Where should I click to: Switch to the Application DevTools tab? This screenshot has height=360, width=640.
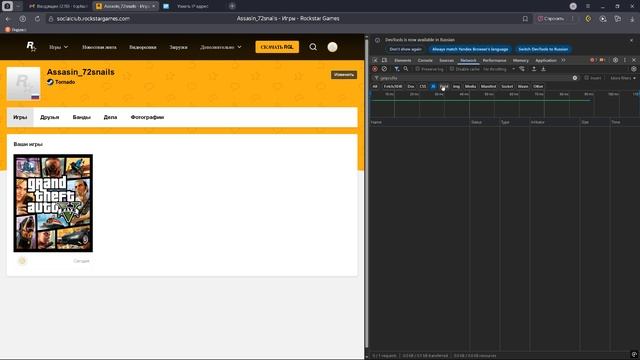point(546,60)
